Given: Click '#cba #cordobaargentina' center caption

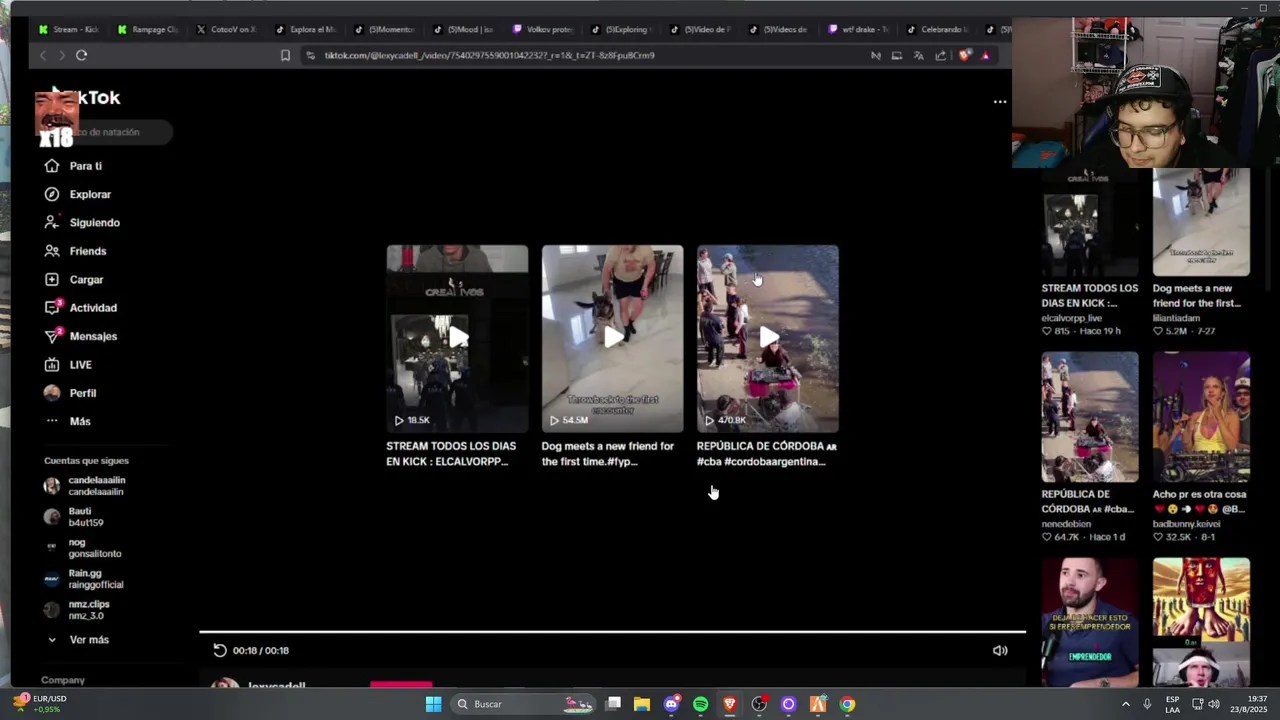Looking at the screenshot, I should [761, 462].
